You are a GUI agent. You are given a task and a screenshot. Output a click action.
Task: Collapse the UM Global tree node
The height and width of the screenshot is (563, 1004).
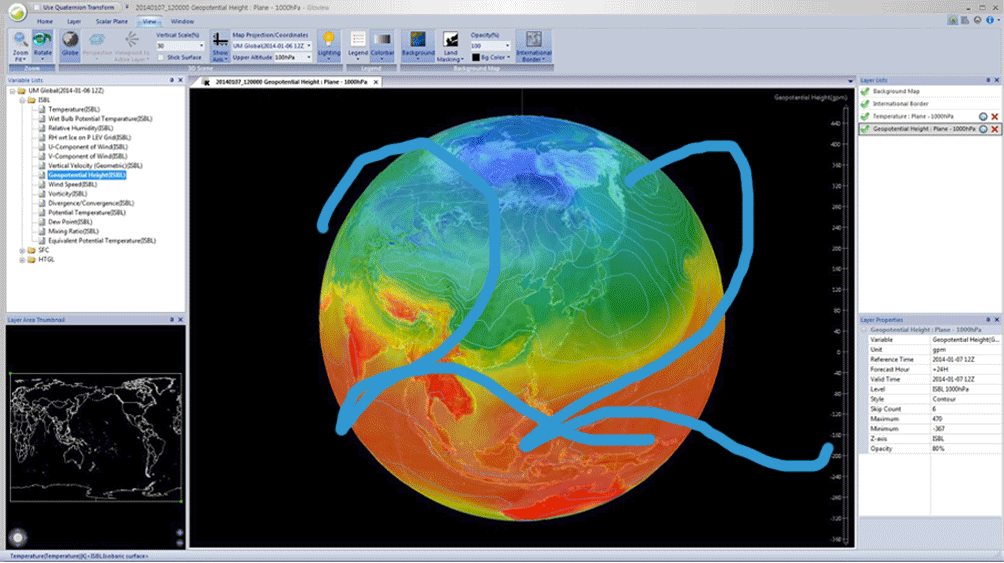[12, 91]
